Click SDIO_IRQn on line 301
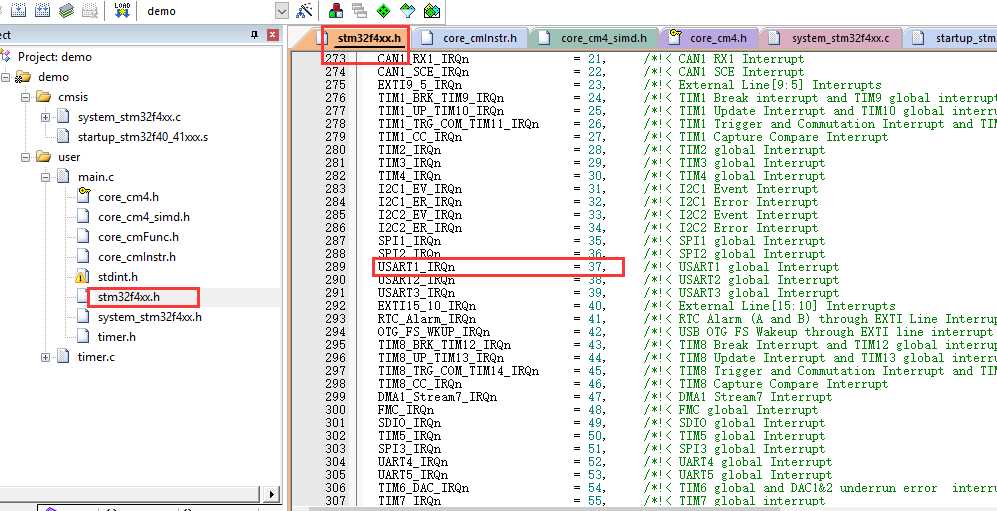Viewport: 997px width, 511px height. [x=409, y=423]
